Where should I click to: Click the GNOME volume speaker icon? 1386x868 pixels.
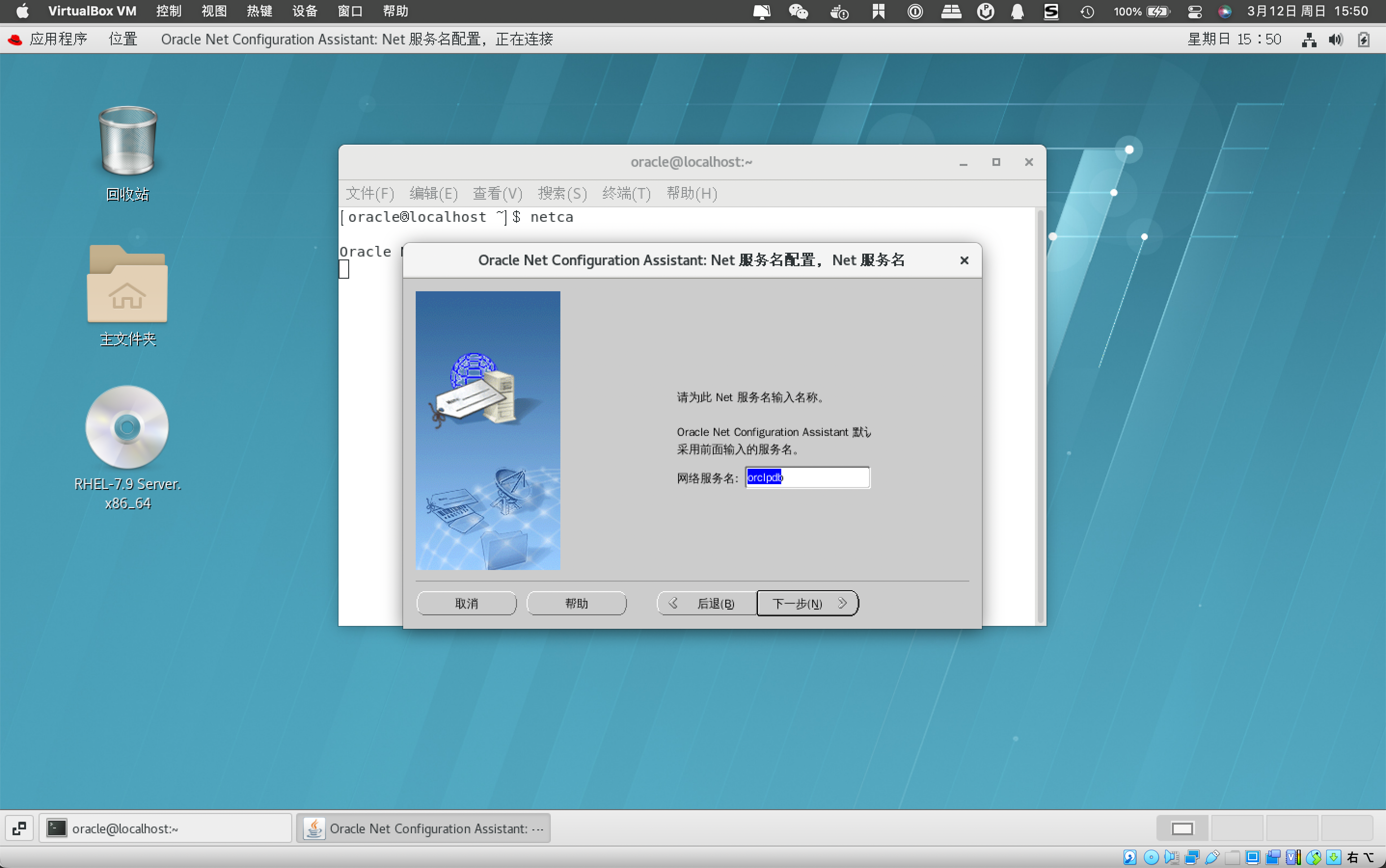1336,39
